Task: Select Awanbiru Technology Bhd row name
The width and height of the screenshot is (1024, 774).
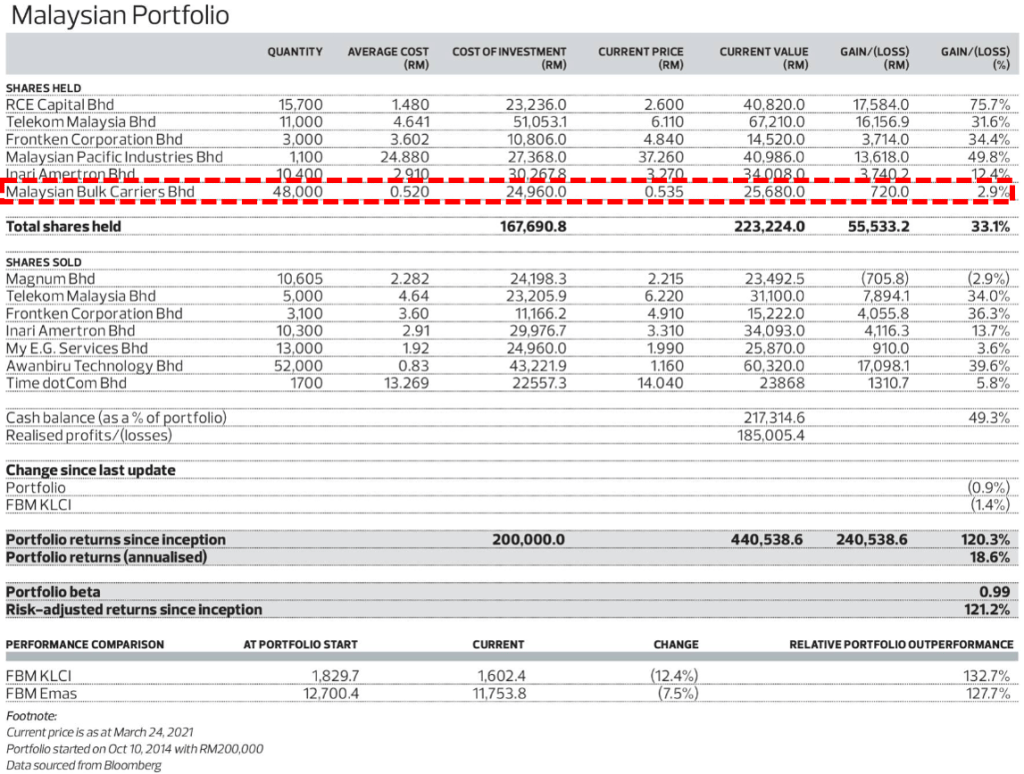Action: (94, 366)
